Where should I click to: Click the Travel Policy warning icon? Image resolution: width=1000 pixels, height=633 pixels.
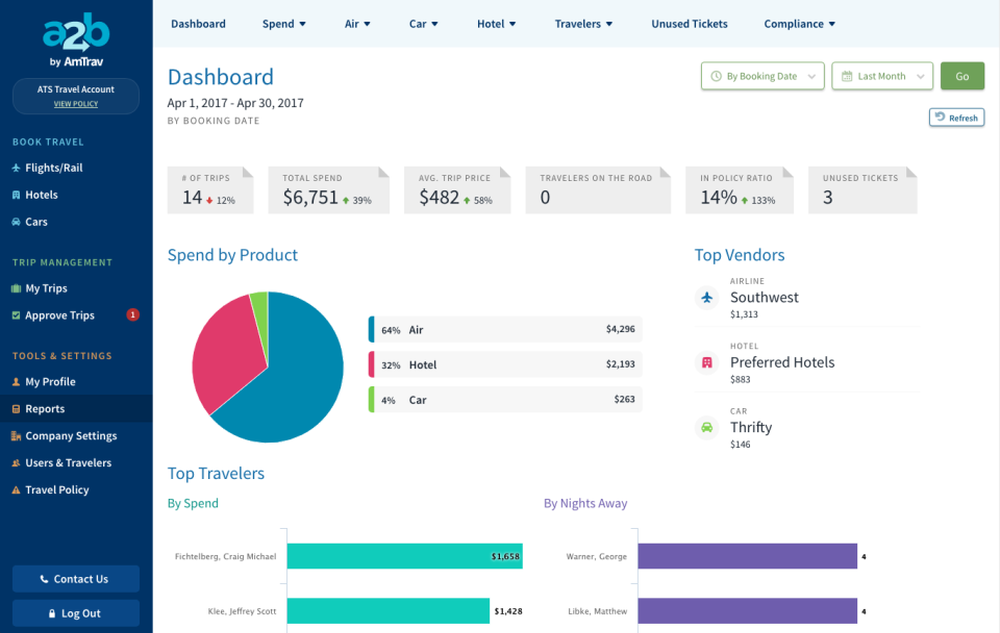click(x=16, y=490)
